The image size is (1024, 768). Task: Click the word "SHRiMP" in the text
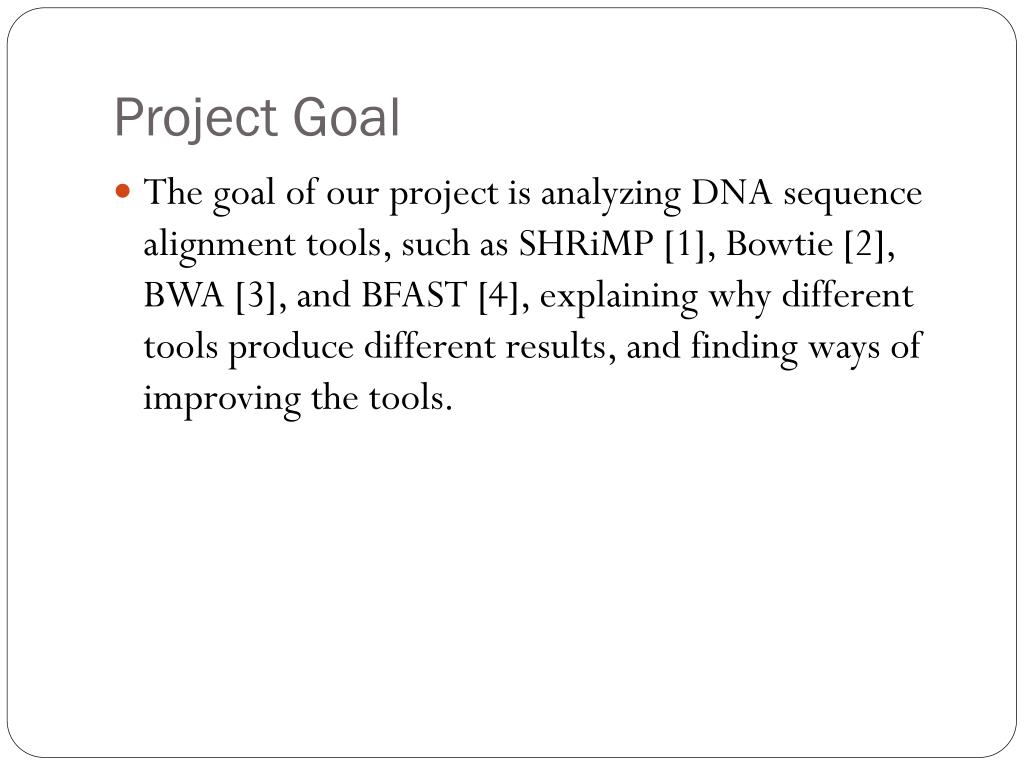pyautogui.click(x=586, y=244)
